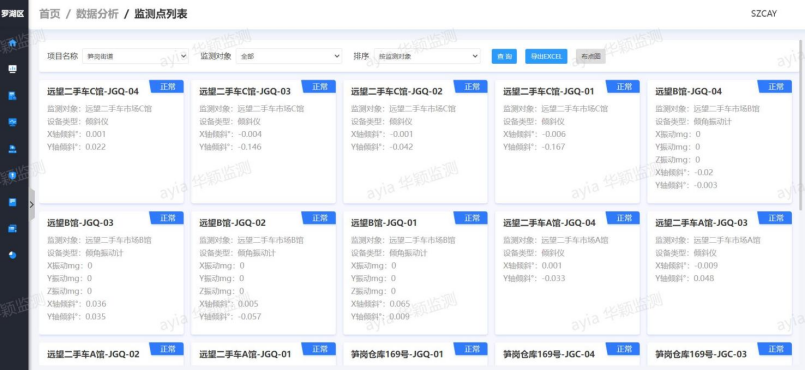The height and width of the screenshot is (370, 805).
Task: Click X轴倾斜 value -0.02 on B馆-JGQ-04
Action: [x=703, y=172]
